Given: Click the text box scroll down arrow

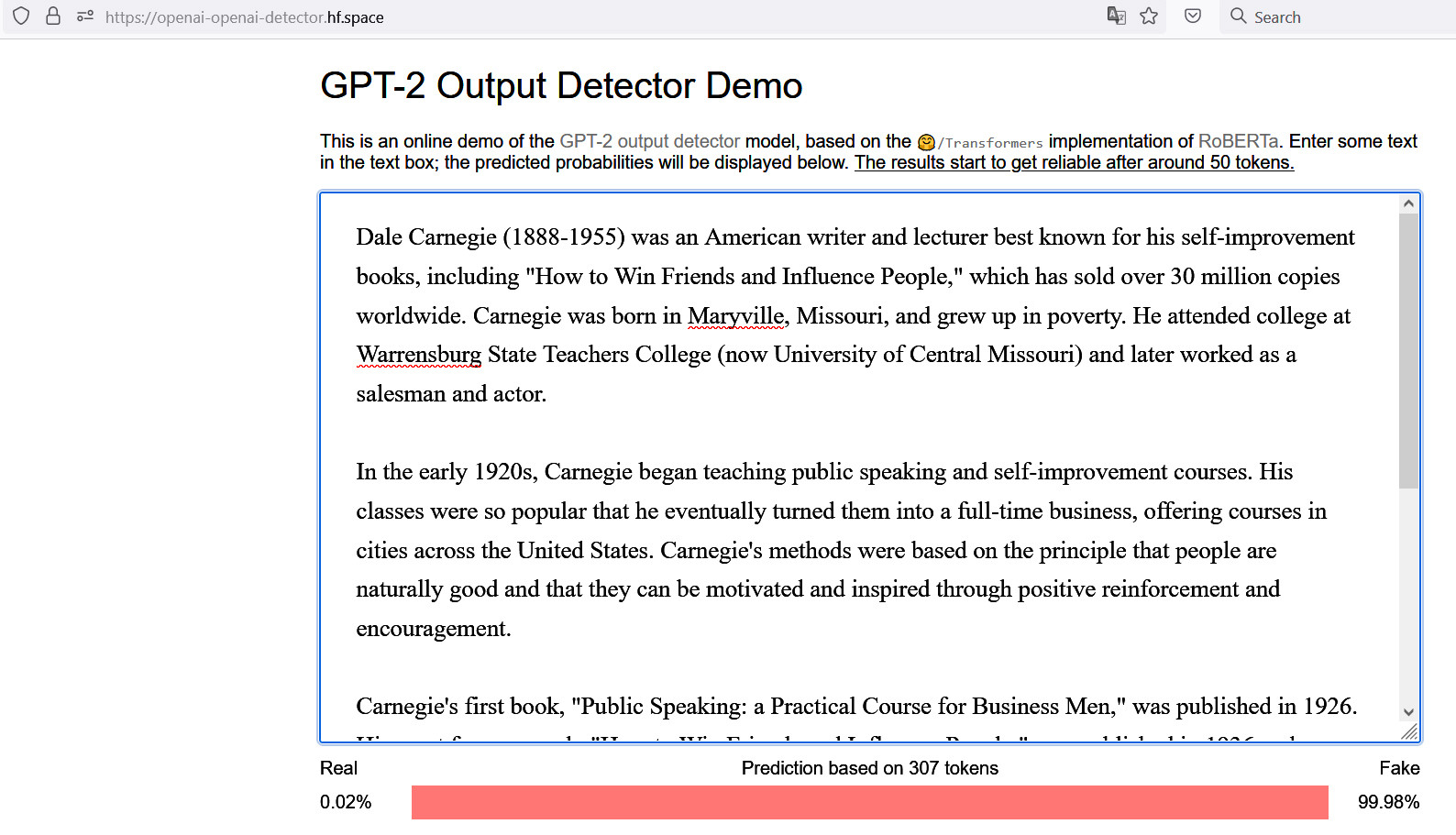Looking at the screenshot, I should (1408, 712).
